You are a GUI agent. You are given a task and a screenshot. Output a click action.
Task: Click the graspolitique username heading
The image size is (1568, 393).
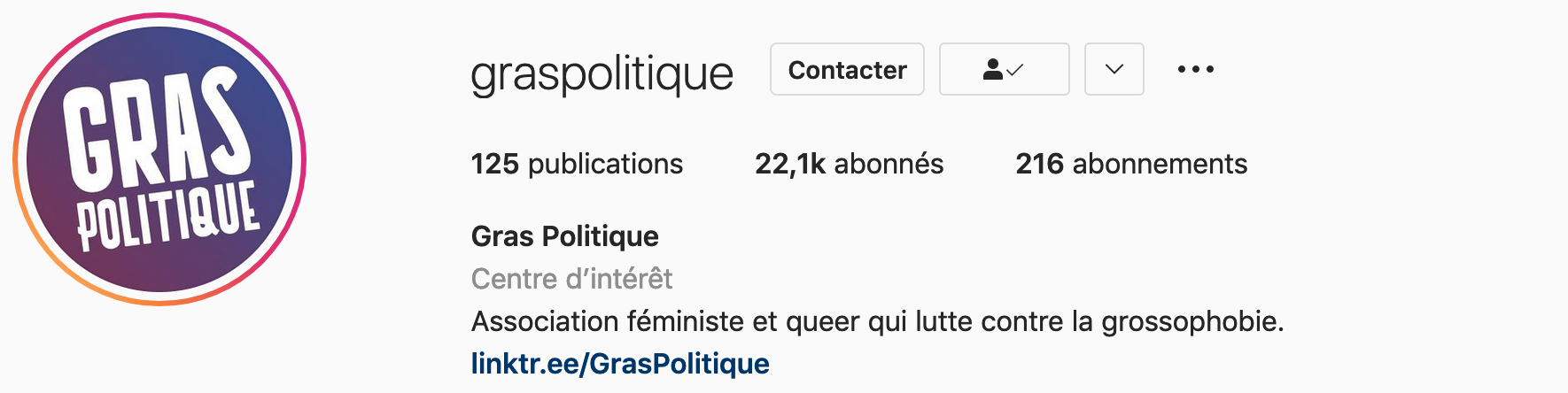click(602, 73)
